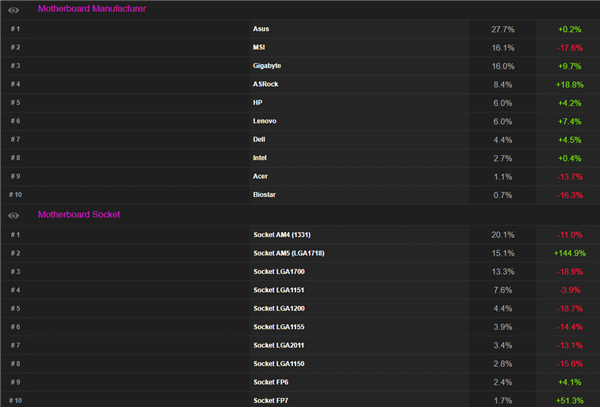Select the Gigabyte entry
The image size is (600, 407).
click(267, 65)
